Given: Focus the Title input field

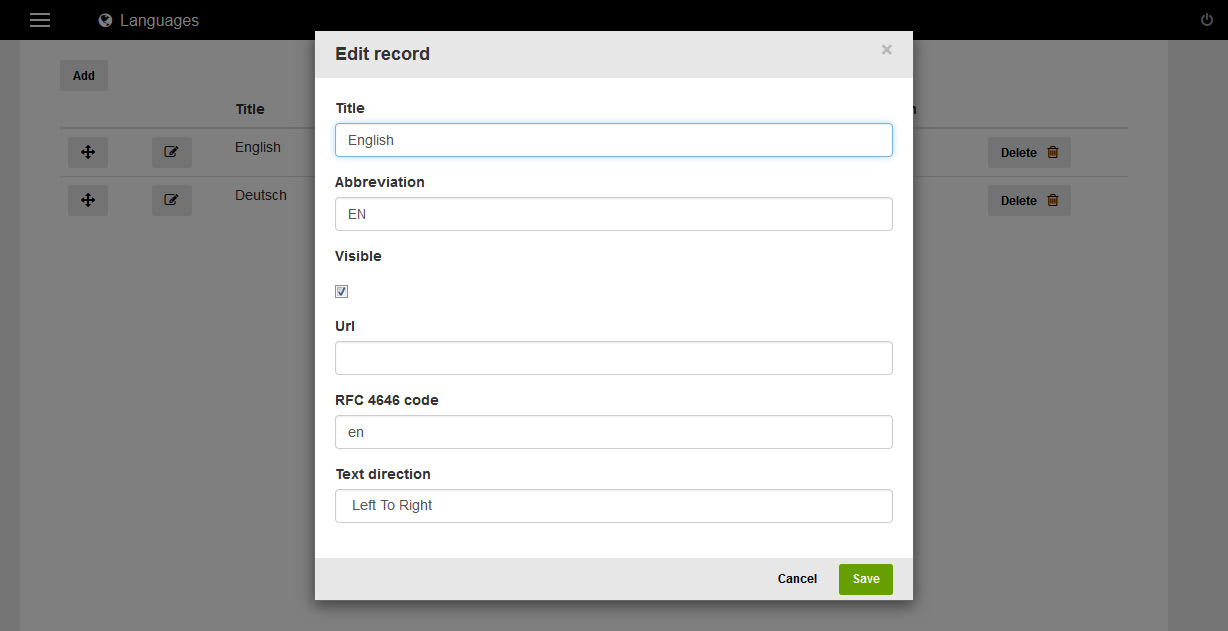Looking at the screenshot, I should [613, 140].
